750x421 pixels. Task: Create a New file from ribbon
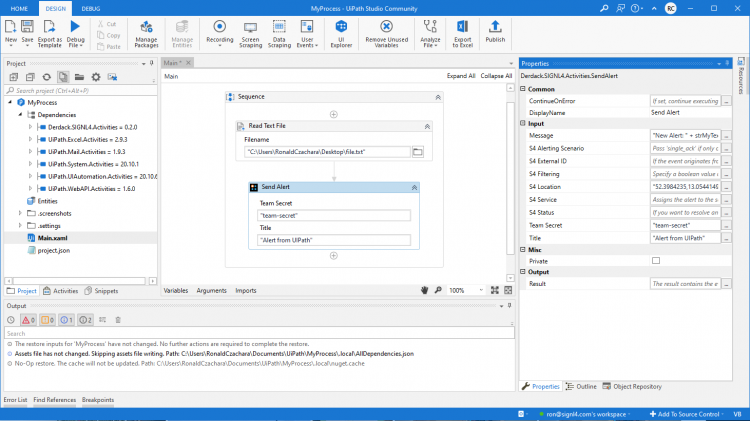(11, 33)
